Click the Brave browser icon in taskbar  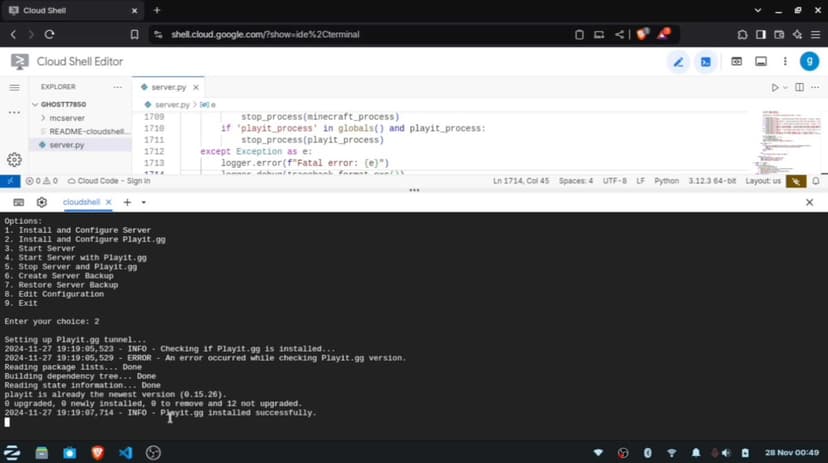97,452
